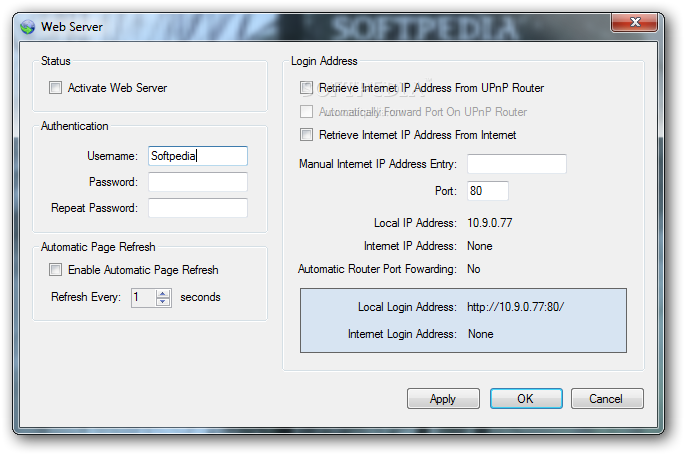Click into the Password field

pos(198,182)
